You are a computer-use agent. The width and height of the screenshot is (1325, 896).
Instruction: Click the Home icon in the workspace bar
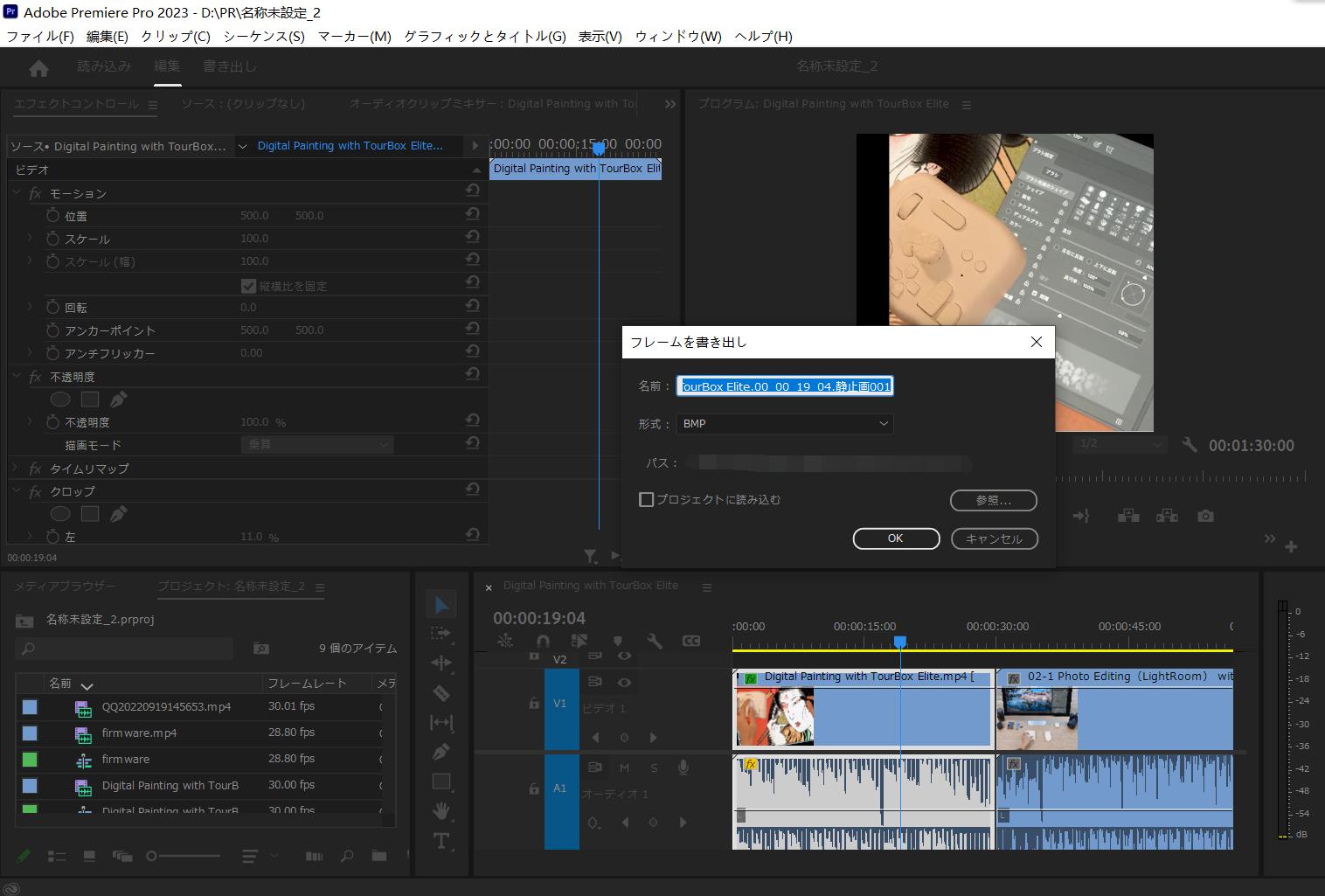click(x=38, y=68)
